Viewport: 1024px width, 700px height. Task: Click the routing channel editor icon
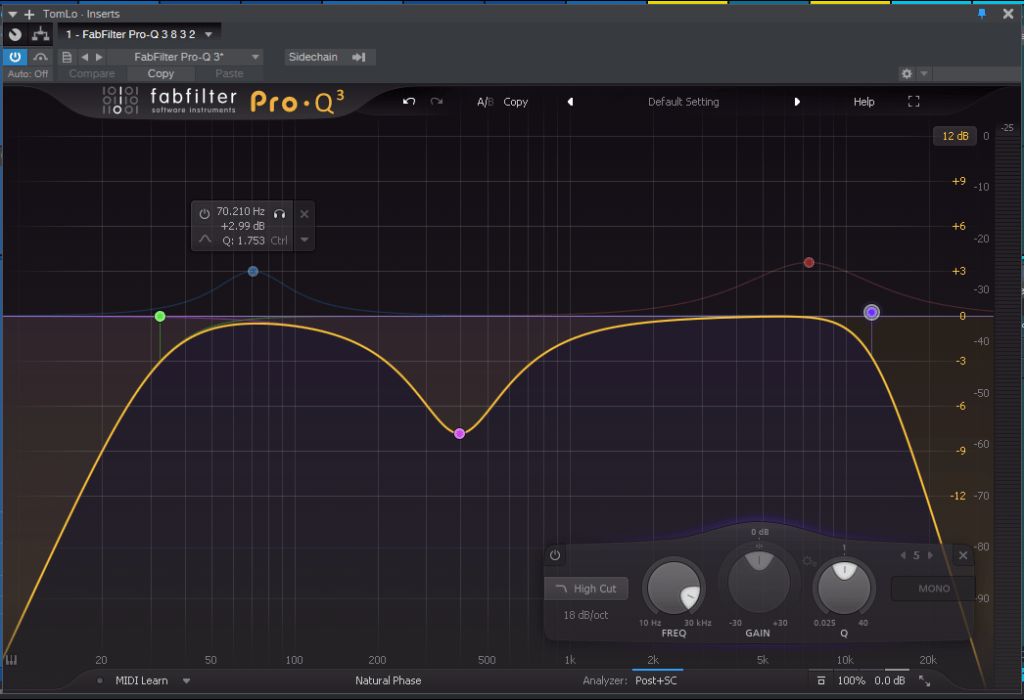click(40, 34)
